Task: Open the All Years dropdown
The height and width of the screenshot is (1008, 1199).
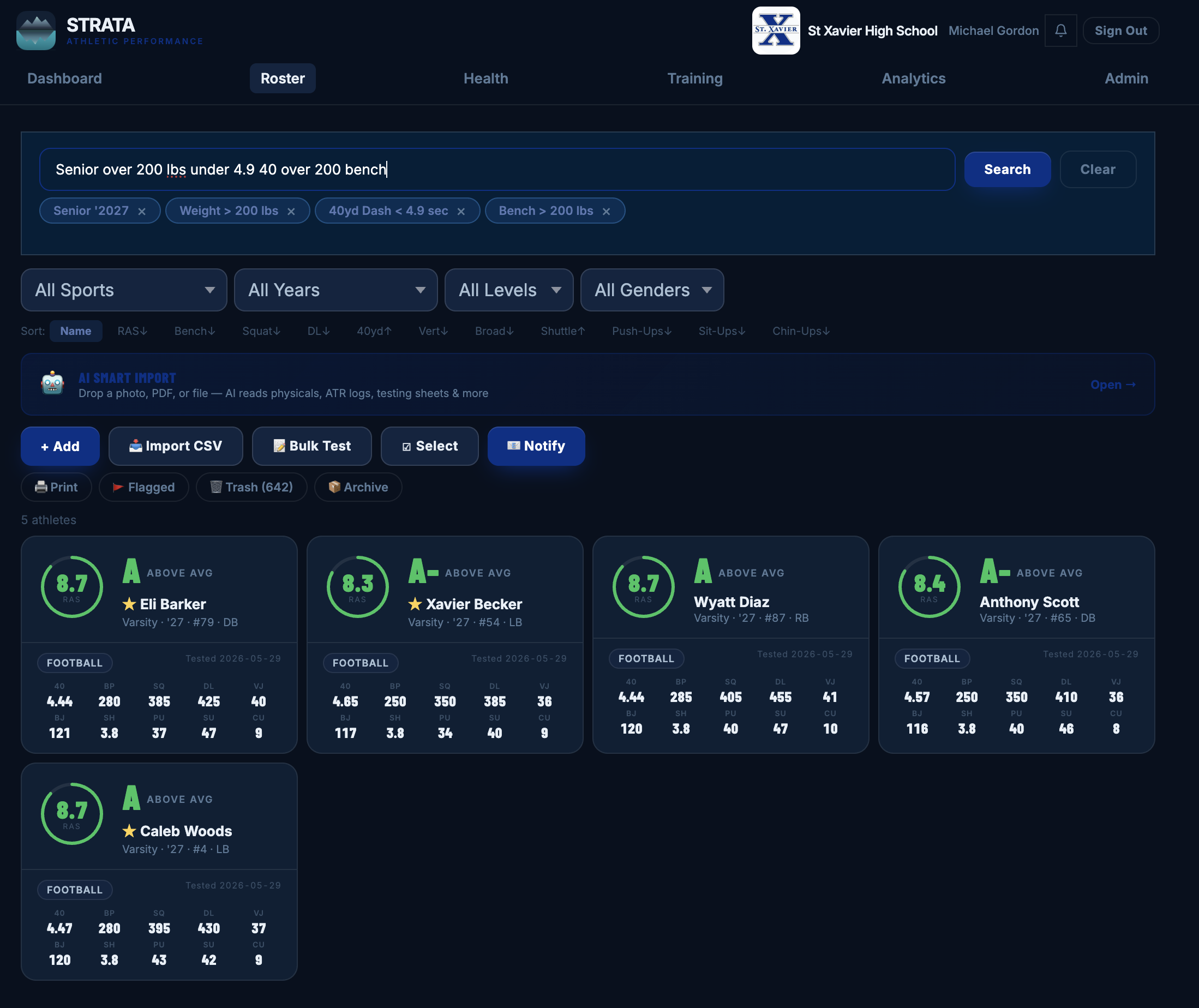Action: click(336, 290)
